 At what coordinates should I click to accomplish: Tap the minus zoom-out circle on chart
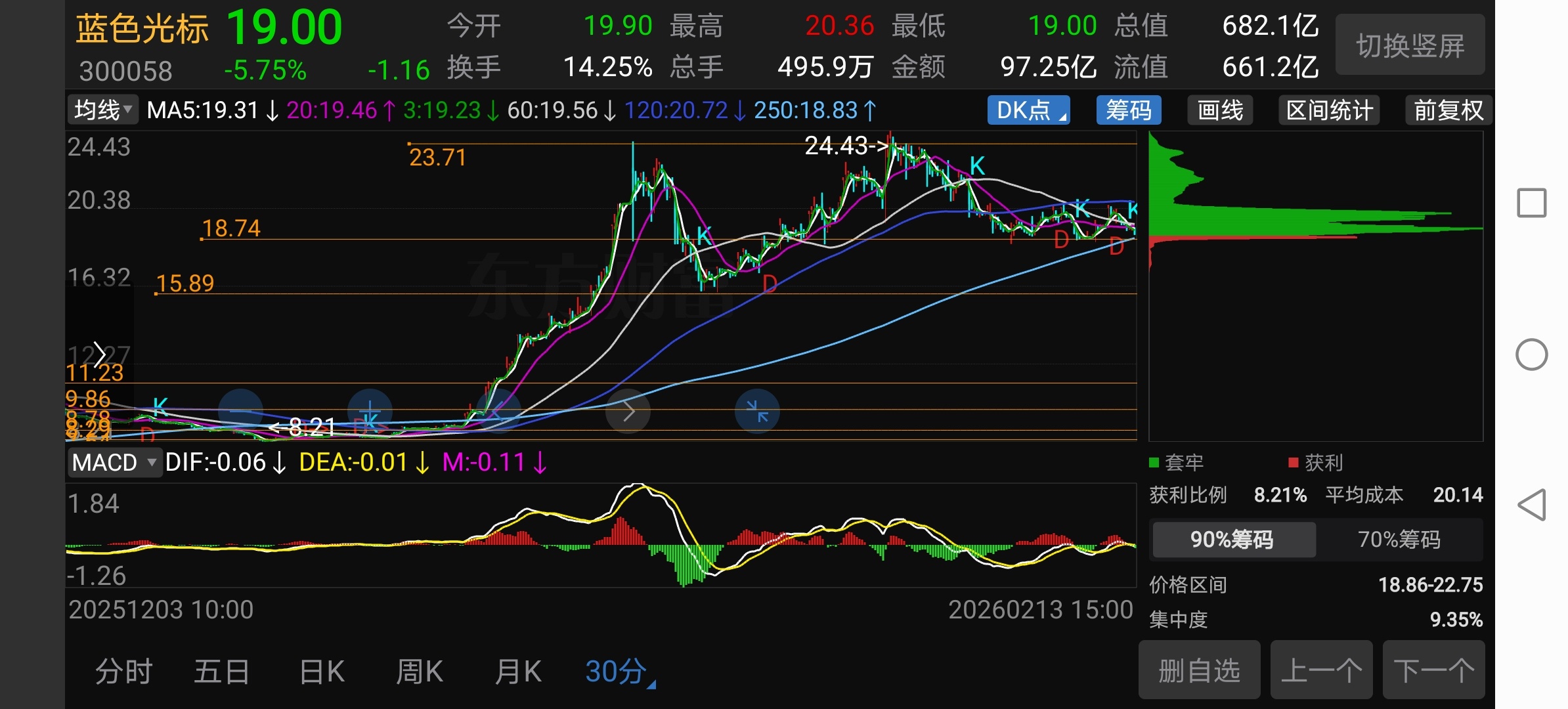[x=240, y=412]
